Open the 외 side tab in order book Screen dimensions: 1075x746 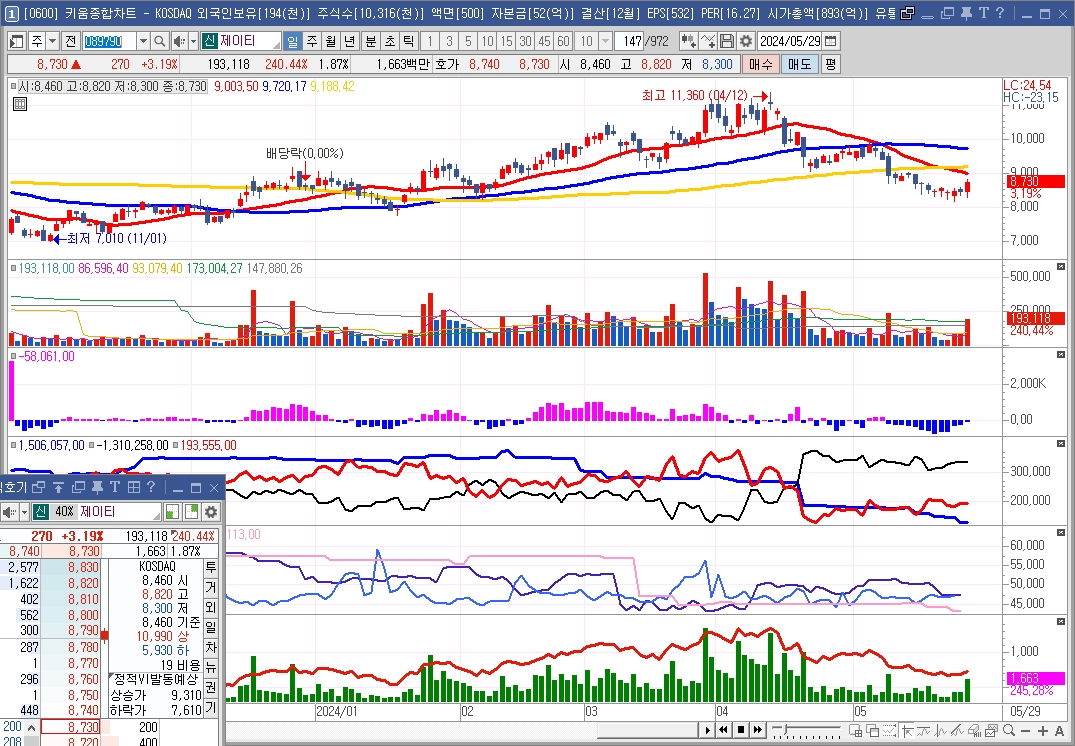pos(210,607)
